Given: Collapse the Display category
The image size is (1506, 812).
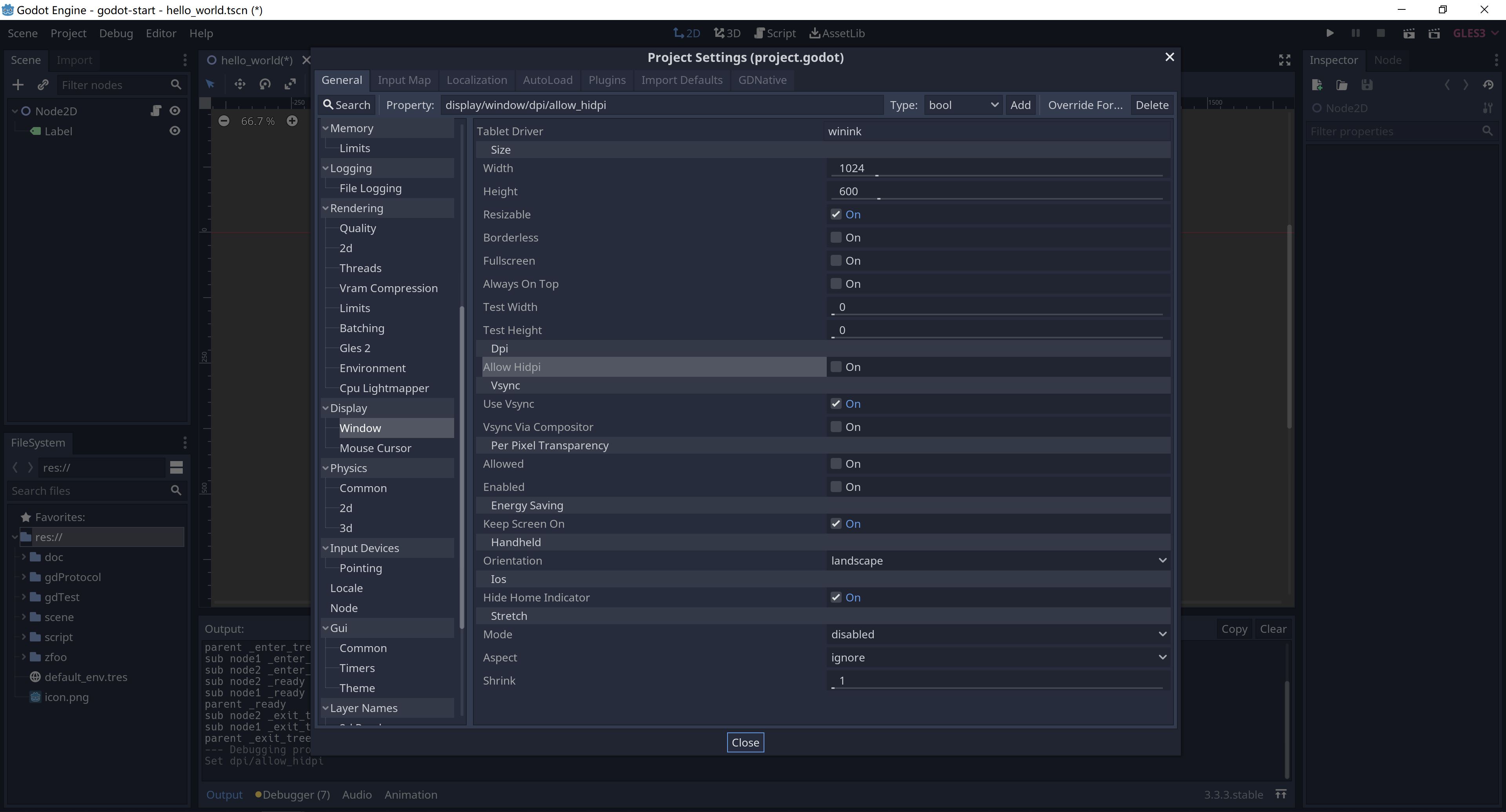Looking at the screenshot, I should [x=326, y=408].
